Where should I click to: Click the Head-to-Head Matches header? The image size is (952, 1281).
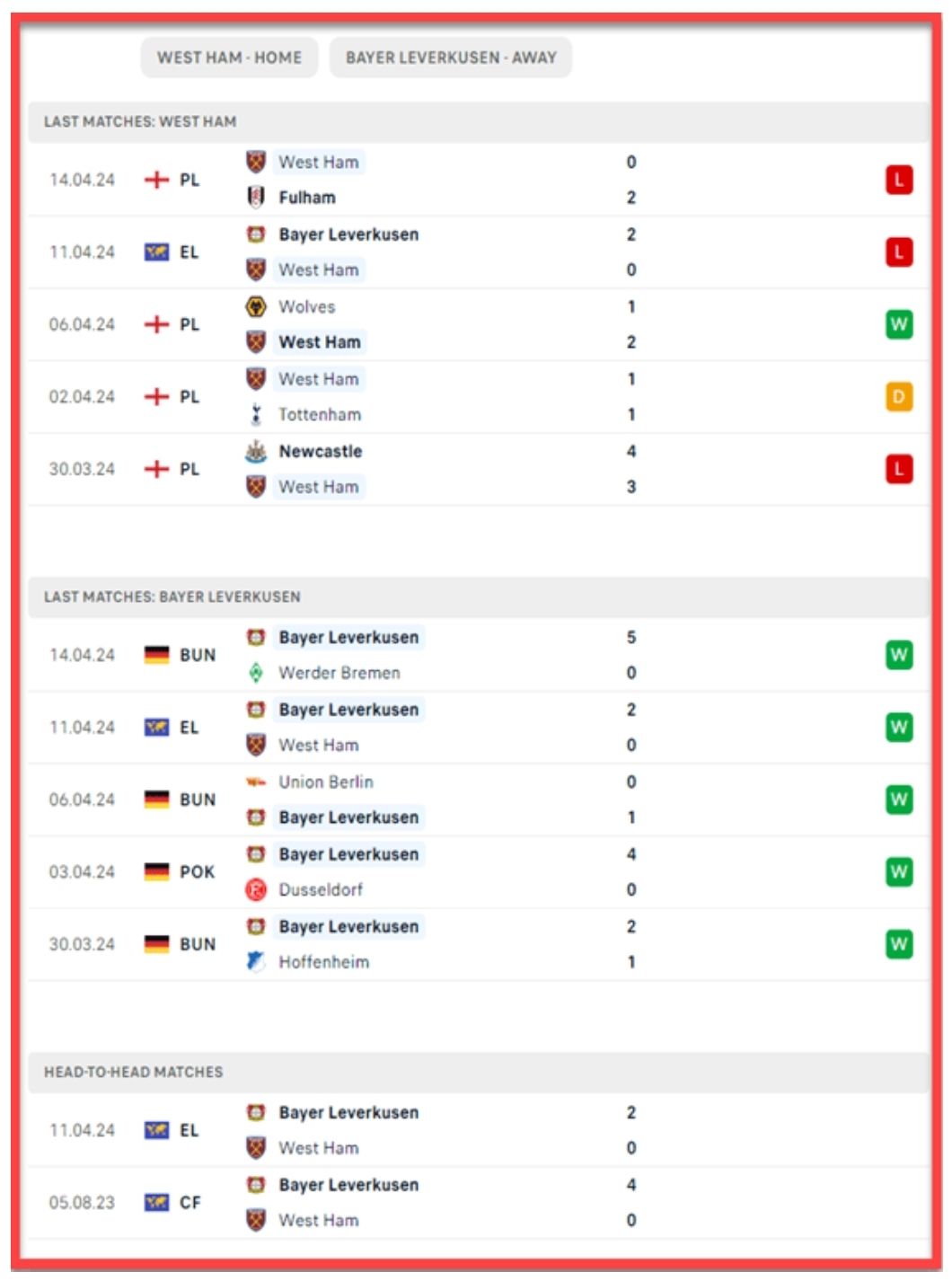point(134,1073)
